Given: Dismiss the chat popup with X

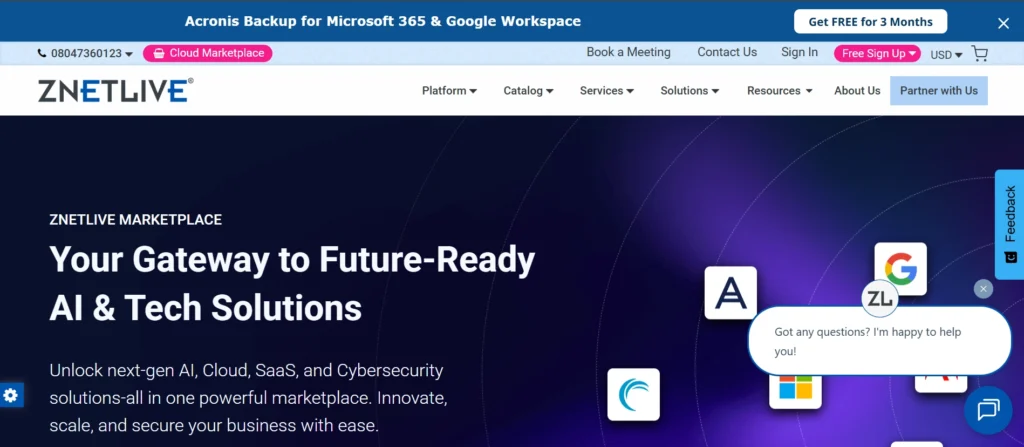Looking at the screenshot, I should [983, 288].
